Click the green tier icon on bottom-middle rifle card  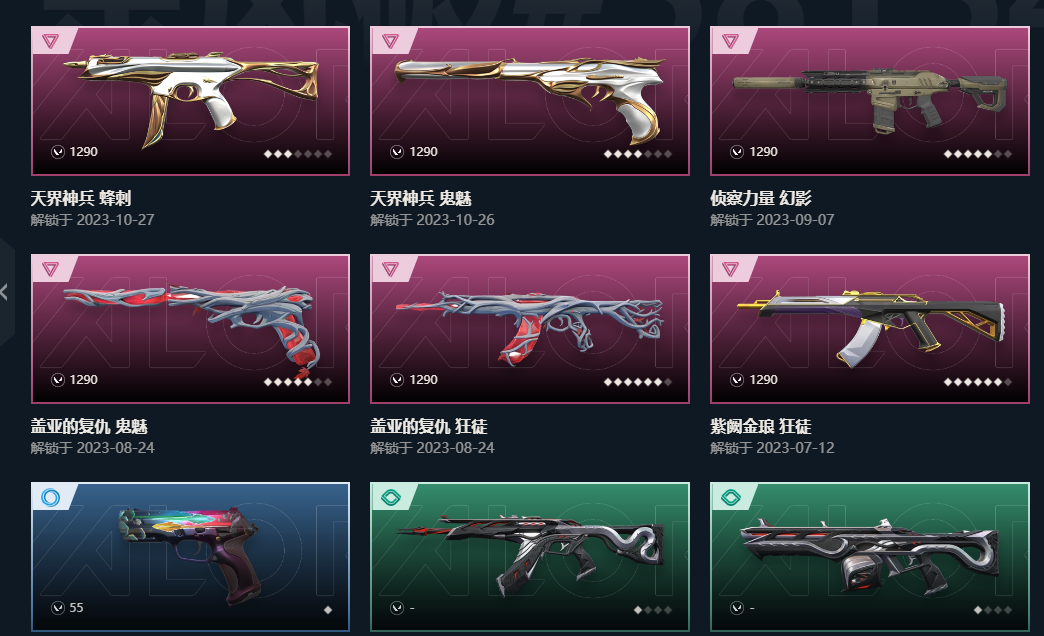[390, 497]
